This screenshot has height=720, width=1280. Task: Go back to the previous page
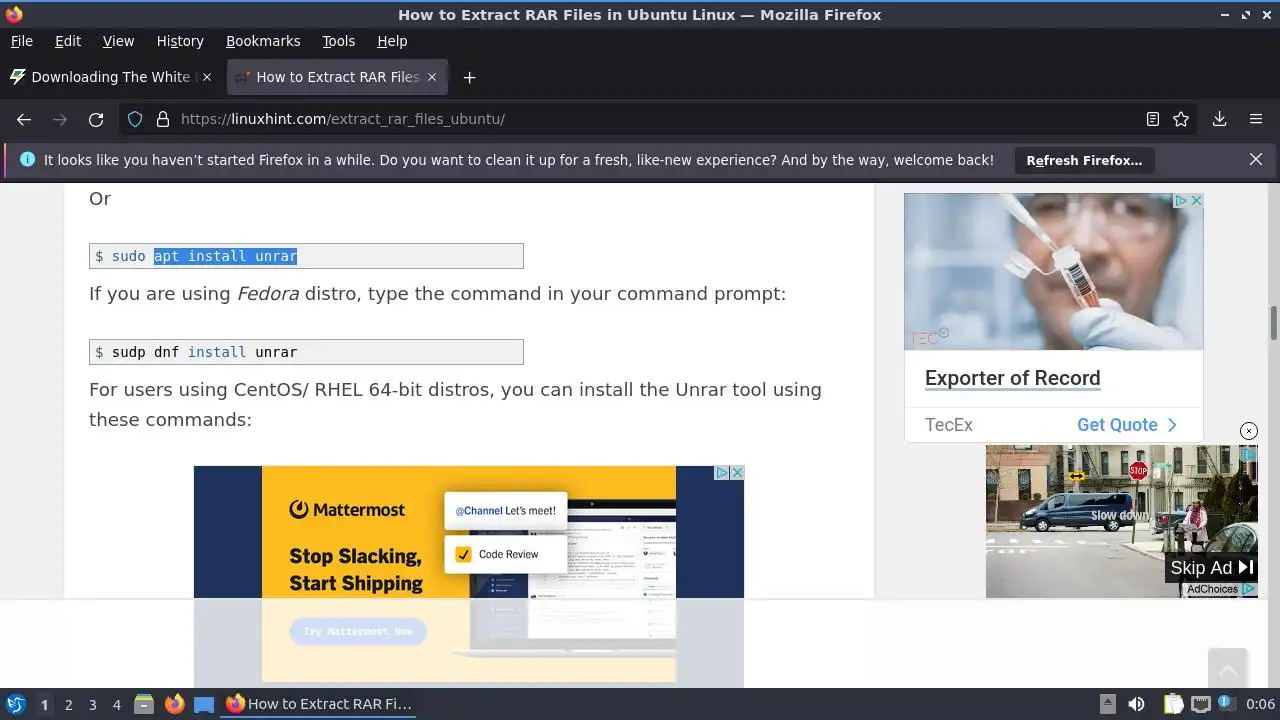(24, 119)
